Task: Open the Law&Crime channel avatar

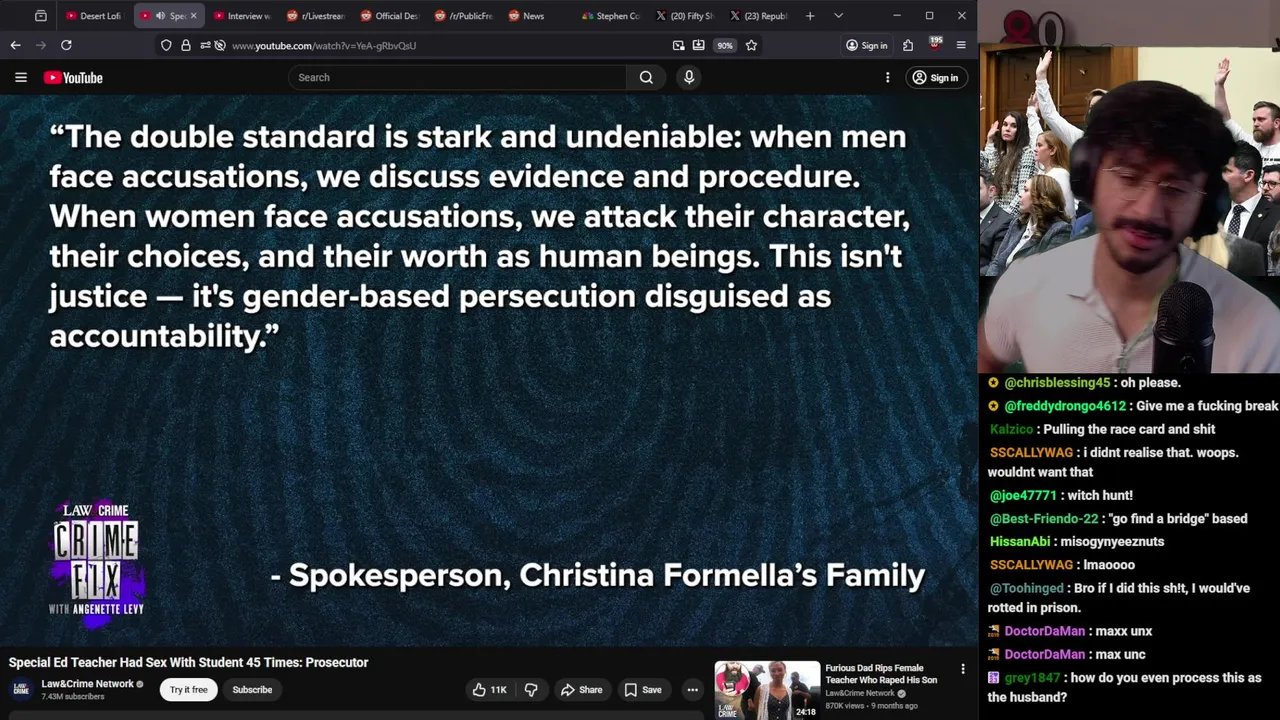Action: (x=20, y=689)
